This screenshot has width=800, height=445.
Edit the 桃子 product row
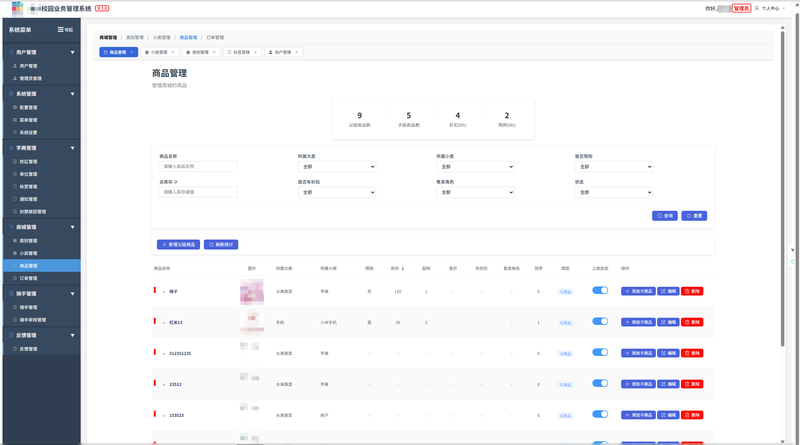(668, 291)
